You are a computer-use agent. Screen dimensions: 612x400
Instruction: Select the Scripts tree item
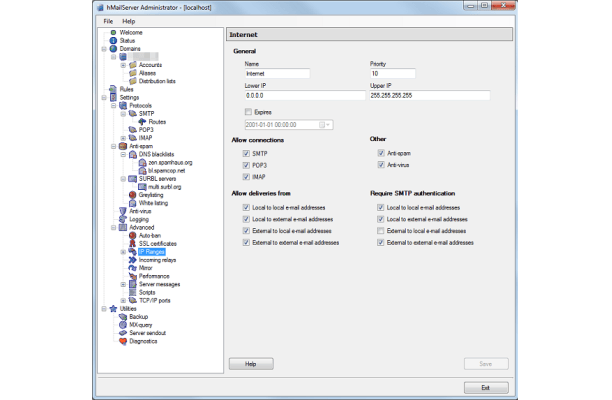pyautogui.click(x=147, y=292)
